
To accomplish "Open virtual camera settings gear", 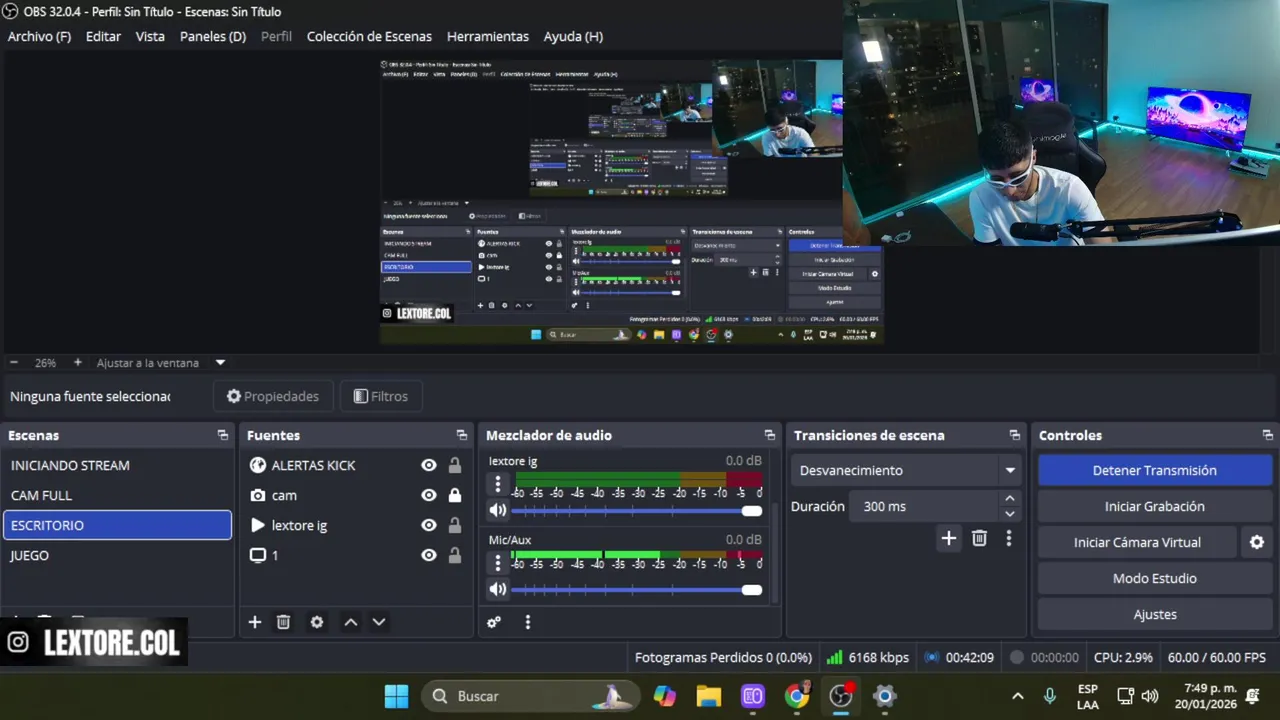I will [1257, 542].
